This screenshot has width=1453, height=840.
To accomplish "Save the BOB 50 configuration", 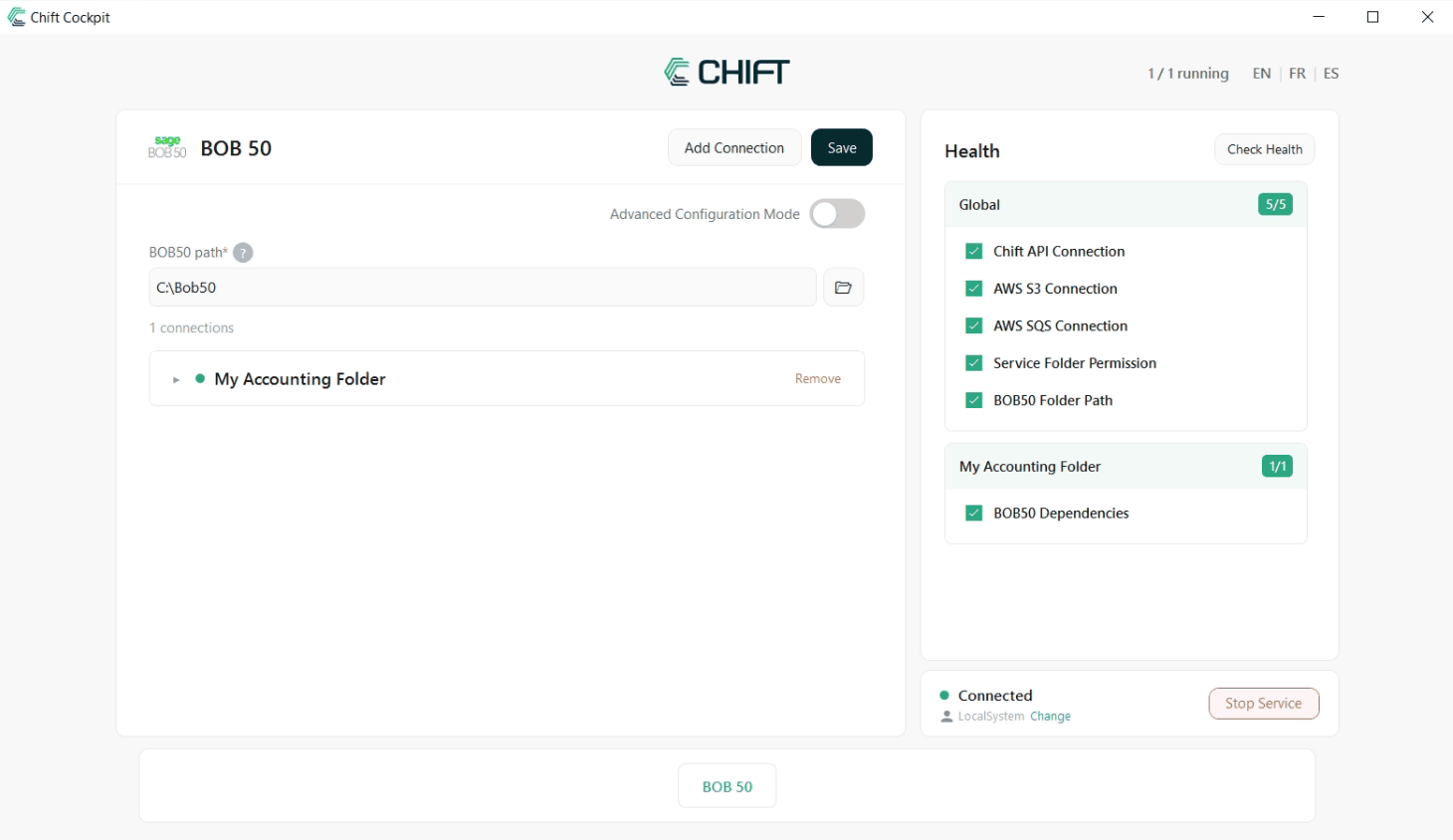I will pos(842,147).
